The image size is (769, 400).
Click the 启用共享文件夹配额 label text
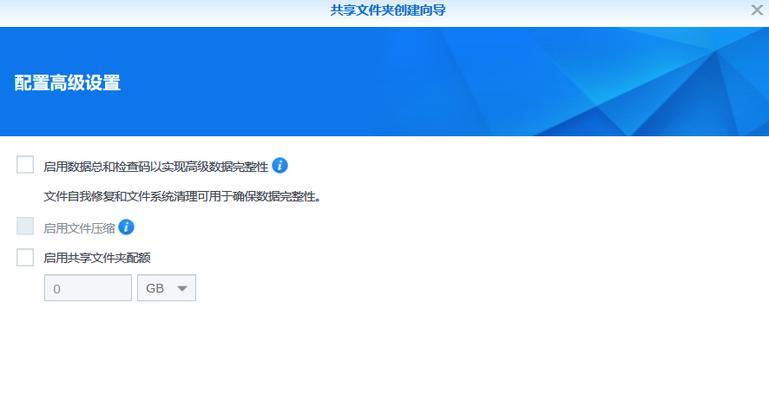[97, 258]
